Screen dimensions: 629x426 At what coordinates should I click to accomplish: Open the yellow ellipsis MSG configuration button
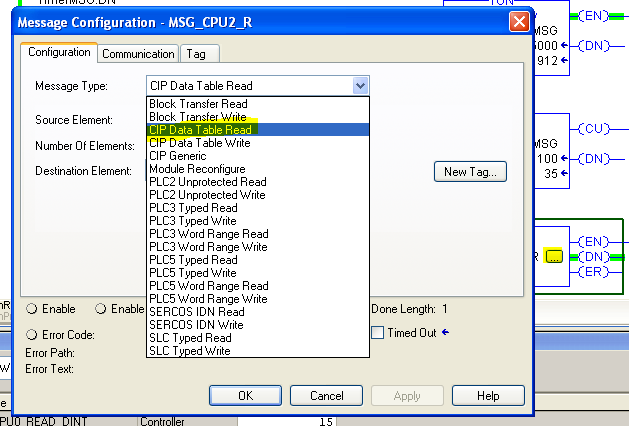(554, 256)
